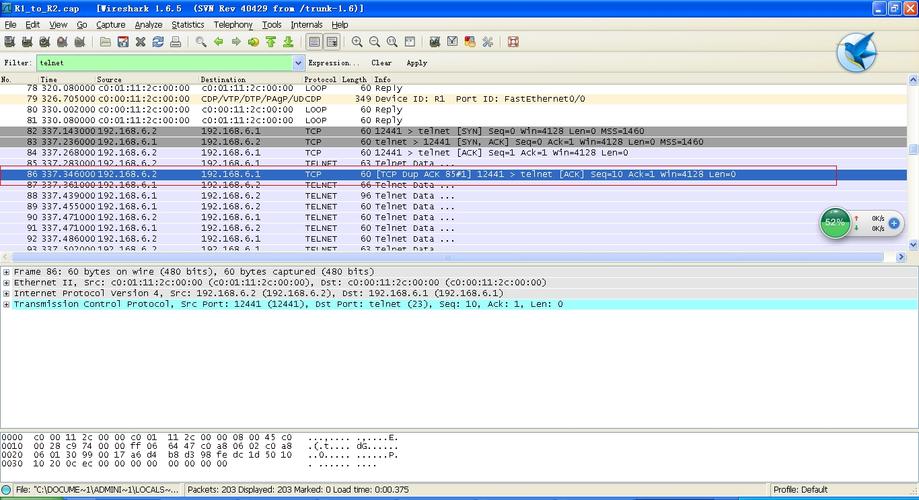
Task: Zoom in on the packet text
Action: pos(357,42)
